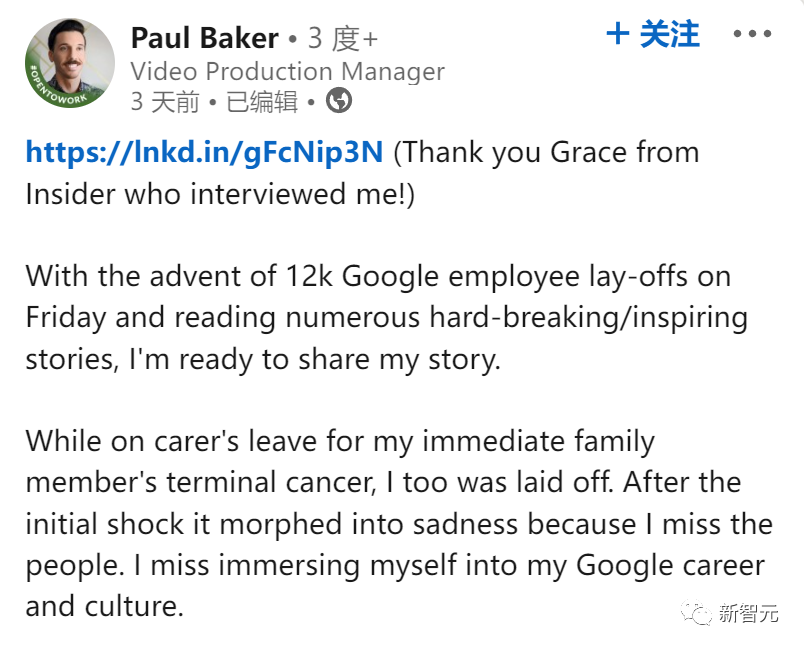
Task: Click the 3 度+ connection degree label
Action: tap(343, 38)
